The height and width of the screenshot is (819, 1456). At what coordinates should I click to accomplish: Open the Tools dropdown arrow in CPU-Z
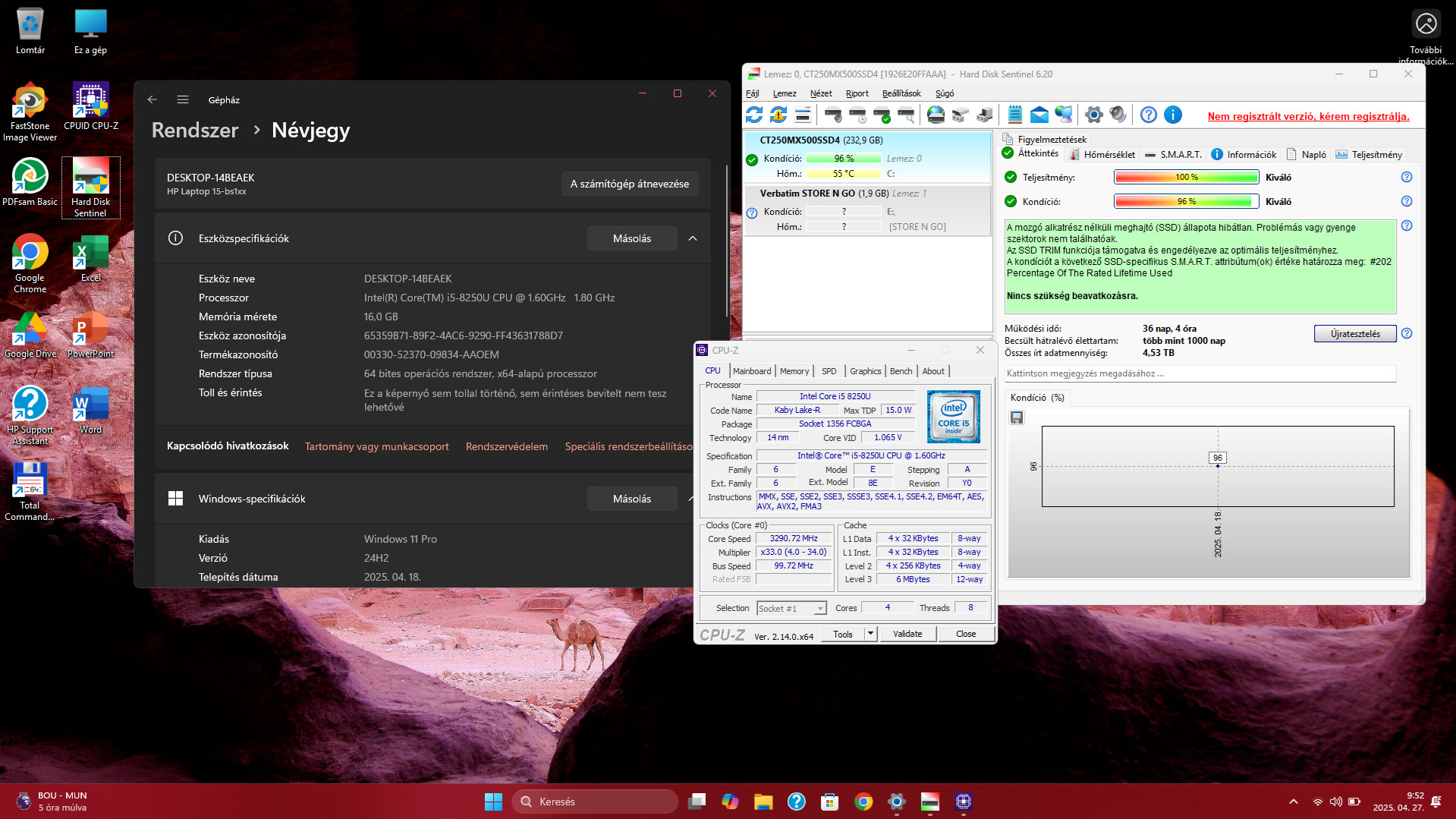point(870,634)
